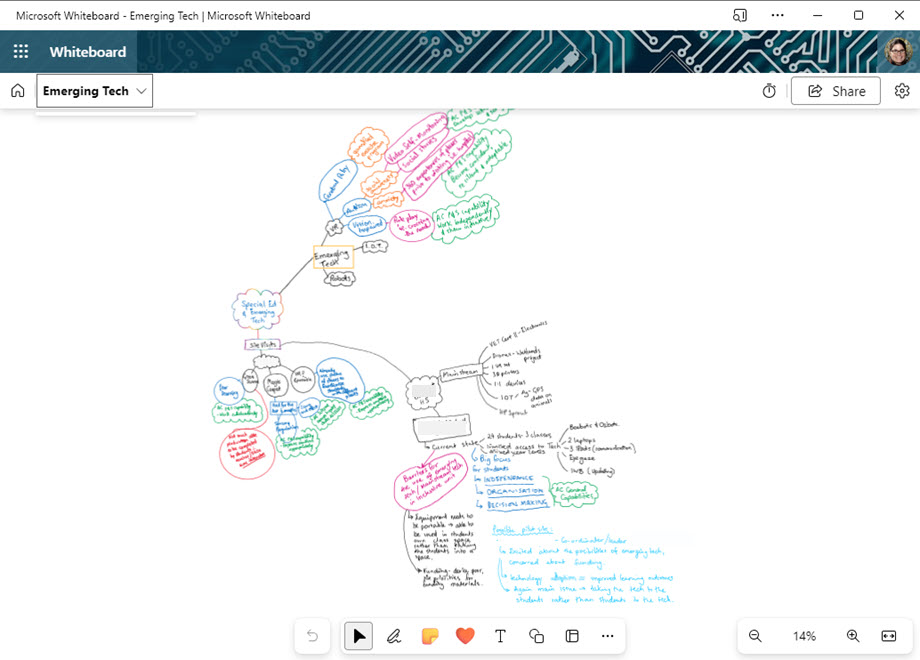Select the AC General Capabilities green cloud
This screenshot has width=920, height=660.
pos(573,493)
